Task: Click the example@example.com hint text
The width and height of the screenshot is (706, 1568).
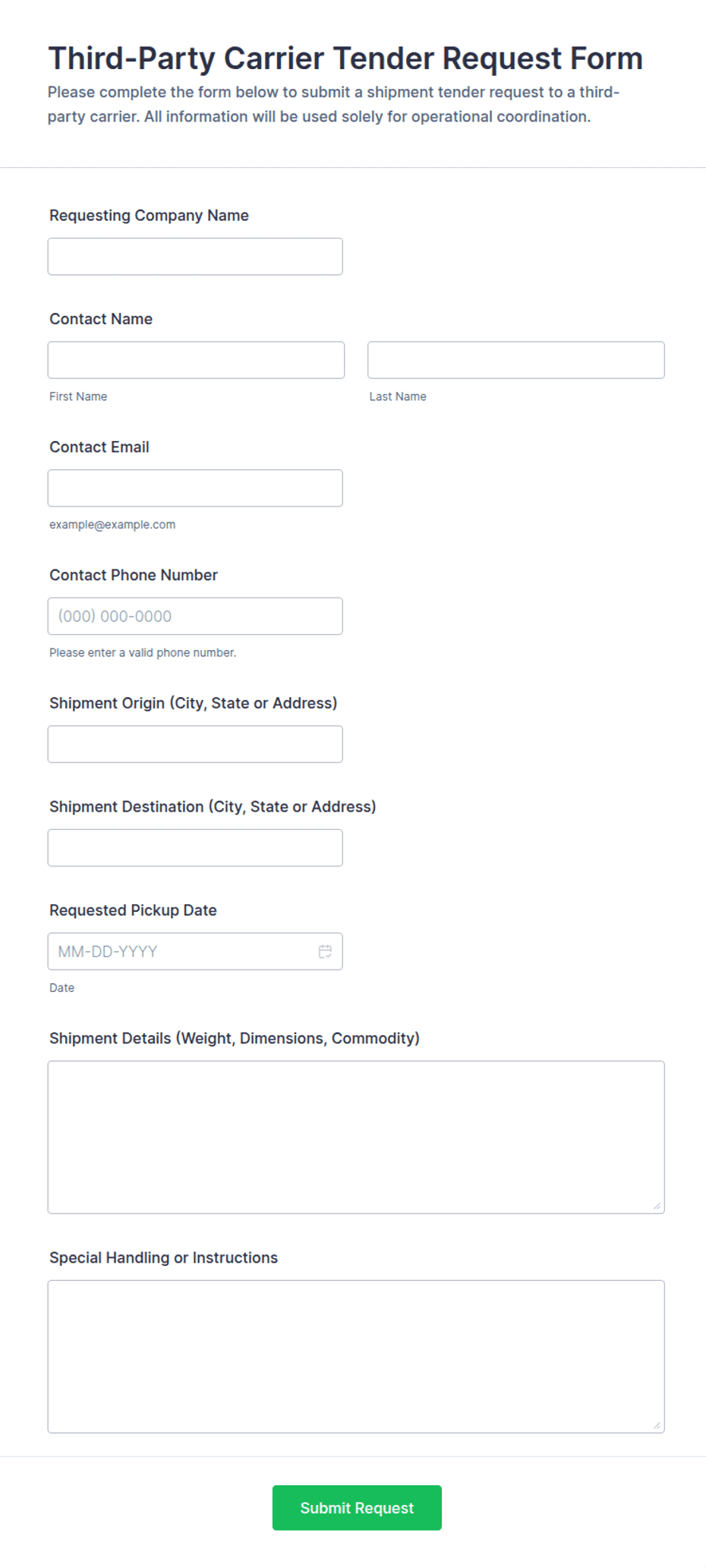Action: [112, 525]
